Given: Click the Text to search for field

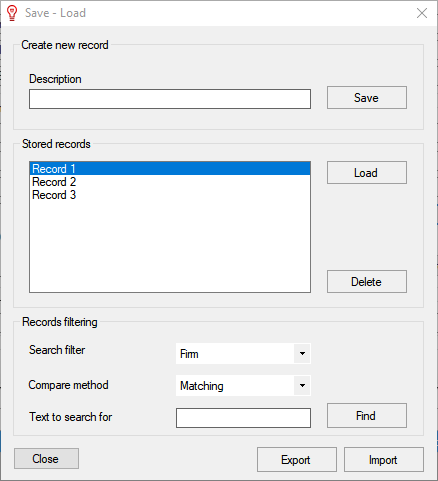Looking at the screenshot, I should [243, 418].
